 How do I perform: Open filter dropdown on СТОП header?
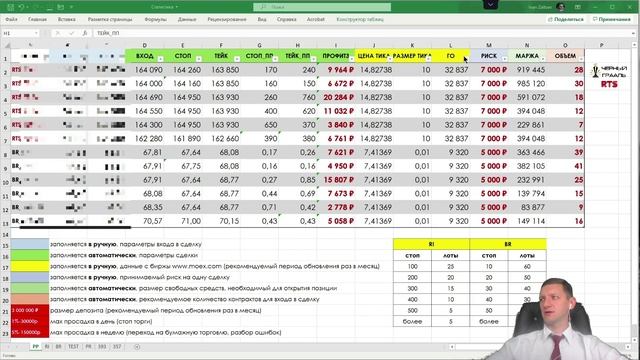point(198,59)
